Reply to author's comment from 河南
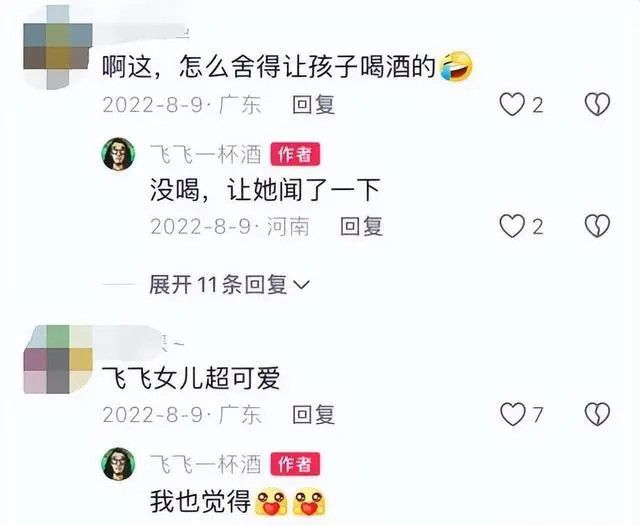The width and height of the screenshot is (640, 526). (x=361, y=226)
